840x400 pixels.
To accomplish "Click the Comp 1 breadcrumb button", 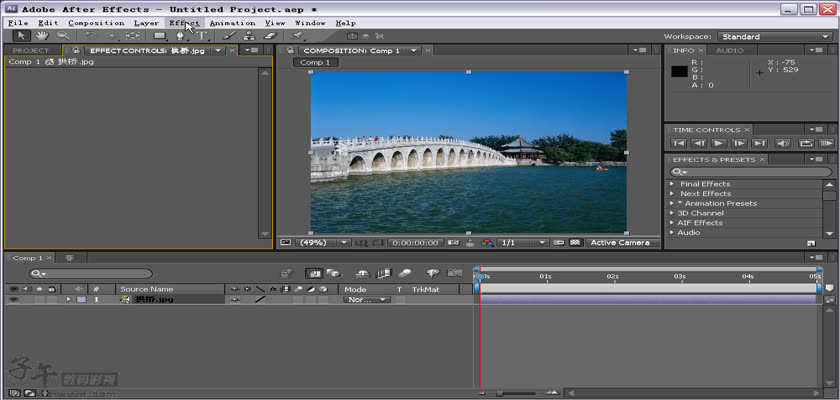I will [x=316, y=62].
